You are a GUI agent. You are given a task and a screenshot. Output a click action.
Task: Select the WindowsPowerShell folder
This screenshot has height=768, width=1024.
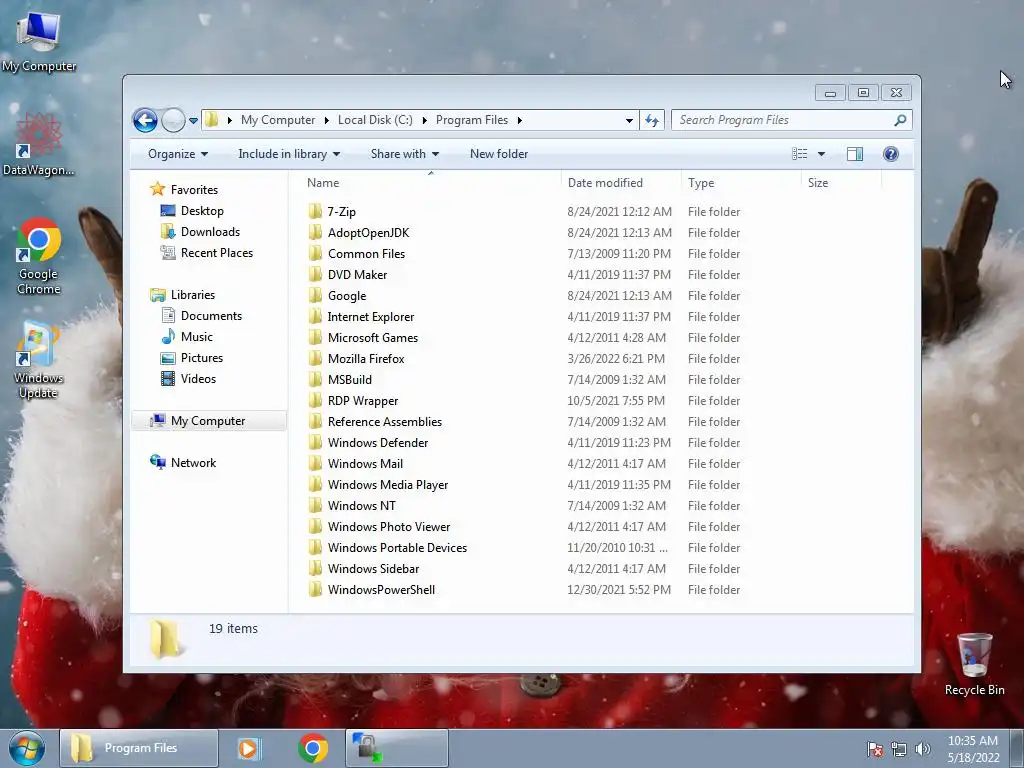coord(381,590)
